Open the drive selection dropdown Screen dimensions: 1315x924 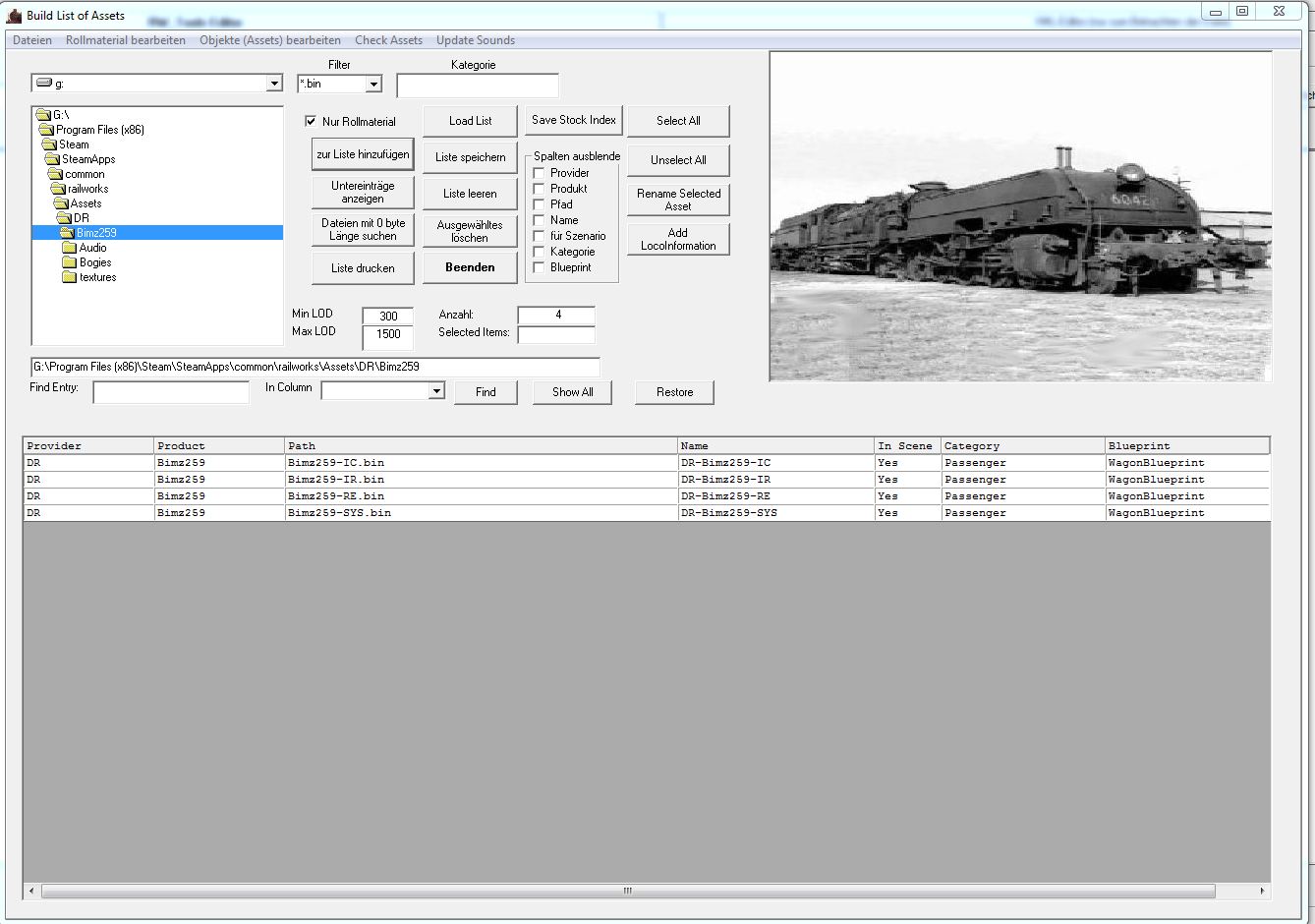274,84
